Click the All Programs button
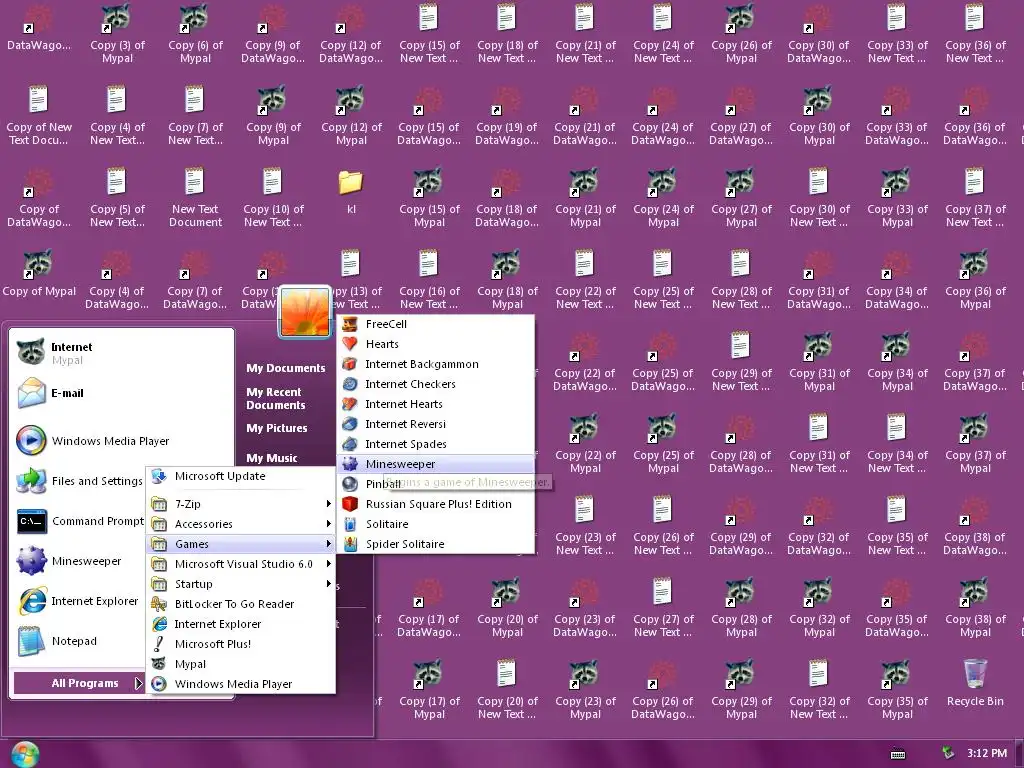This screenshot has height=768, width=1024. (79, 683)
